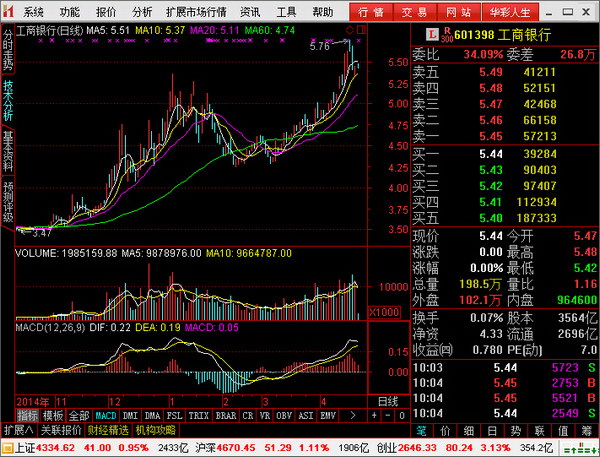Select the DMI indicator tab
This screenshot has width=600, height=457.
click(x=130, y=415)
